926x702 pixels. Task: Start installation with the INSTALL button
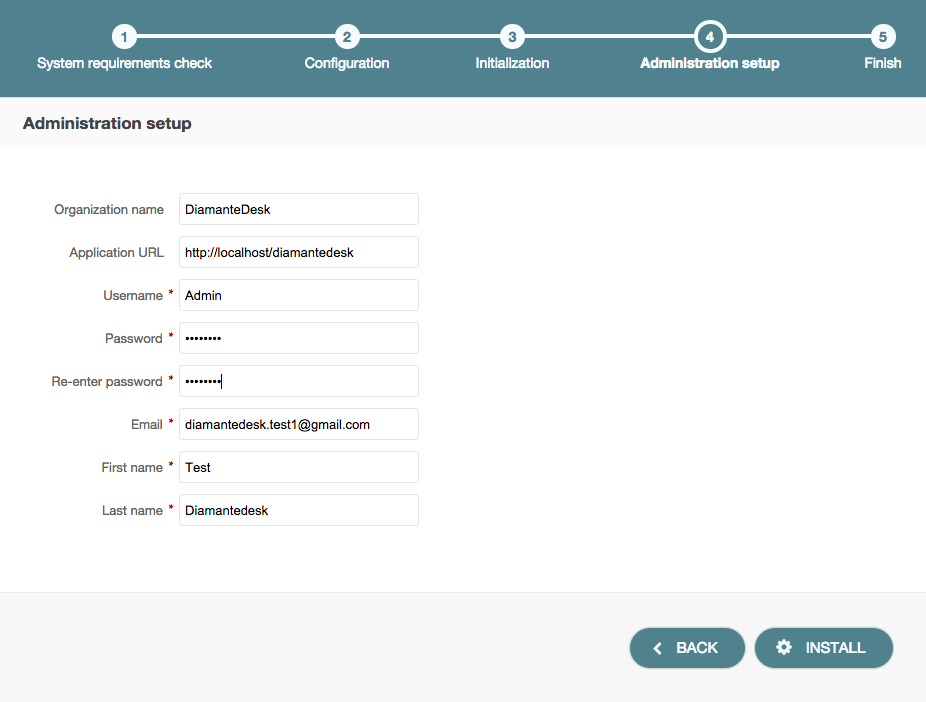point(823,648)
